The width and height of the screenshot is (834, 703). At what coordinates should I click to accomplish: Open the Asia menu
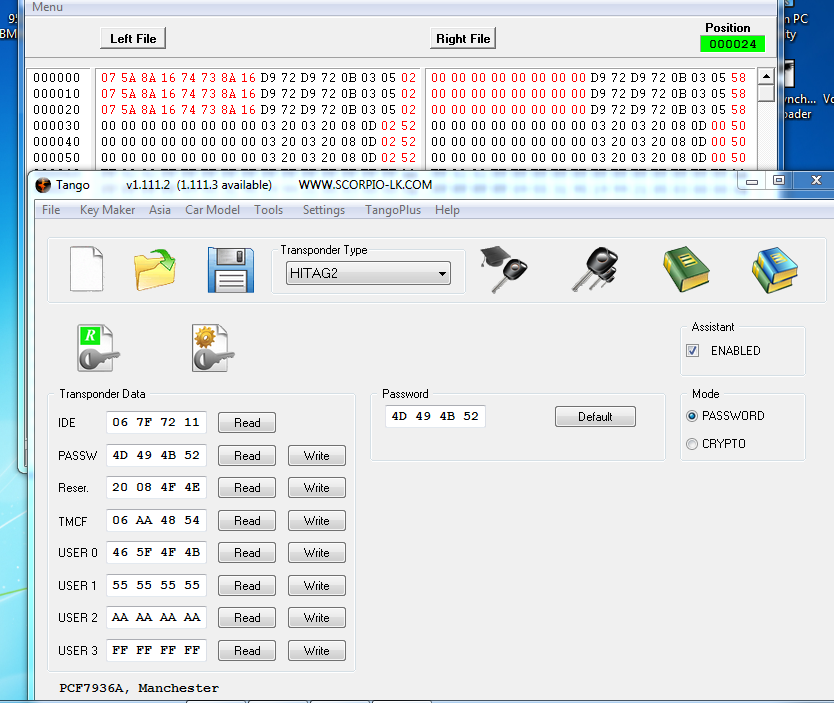tap(160, 210)
